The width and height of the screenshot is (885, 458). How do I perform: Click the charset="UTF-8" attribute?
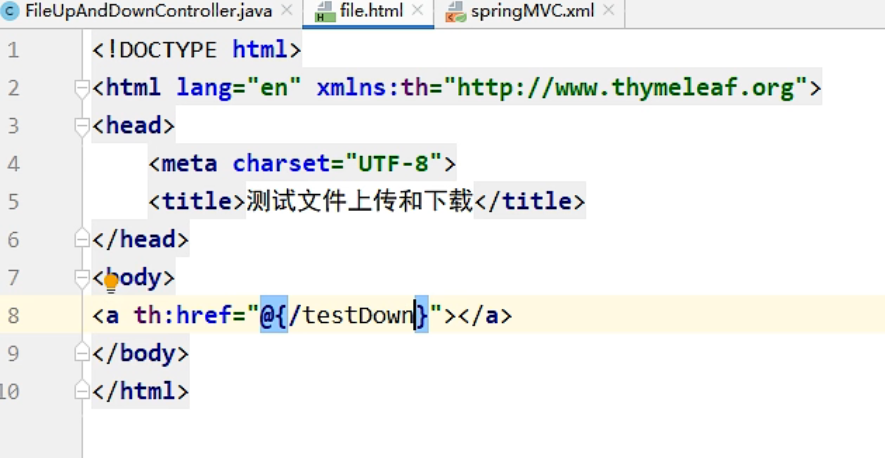click(x=337, y=164)
